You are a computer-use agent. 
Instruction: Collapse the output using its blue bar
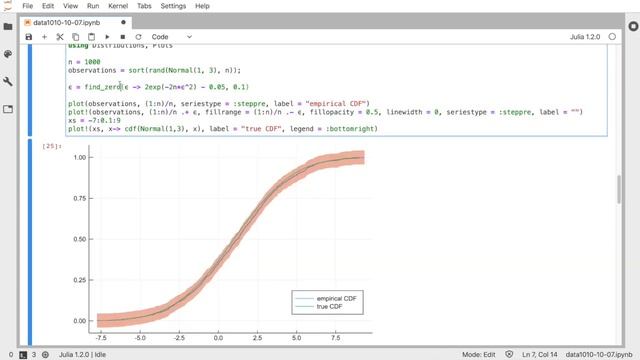click(x=30, y=242)
